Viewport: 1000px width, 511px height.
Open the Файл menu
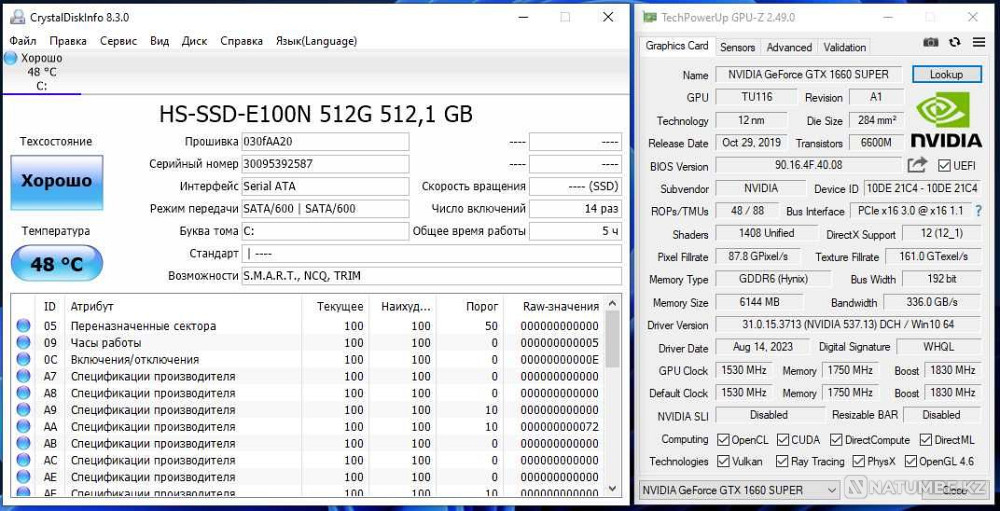(x=23, y=41)
